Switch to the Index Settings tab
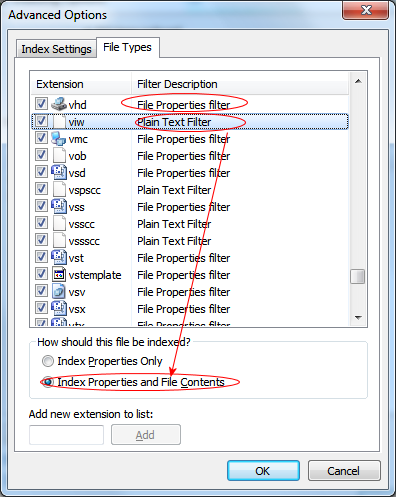Viewport: 396px width, 497px height. [x=56, y=49]
